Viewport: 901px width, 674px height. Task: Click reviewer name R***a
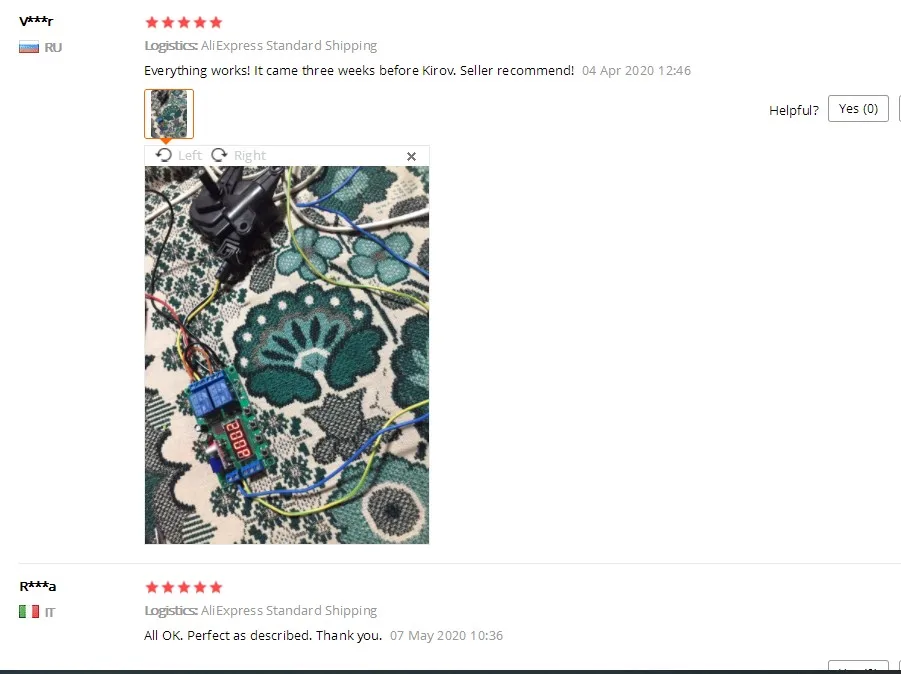[38, 587]
